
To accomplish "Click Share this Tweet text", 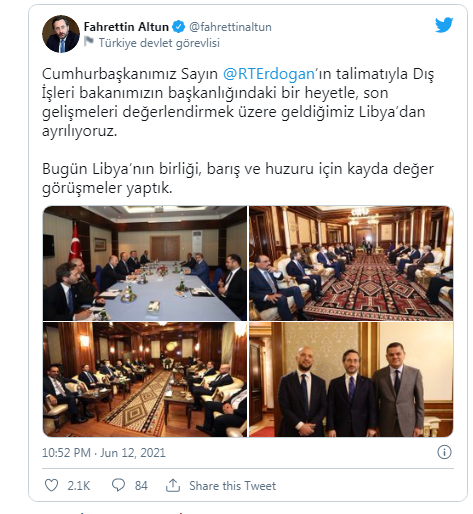I will click(x=233, y=486).
